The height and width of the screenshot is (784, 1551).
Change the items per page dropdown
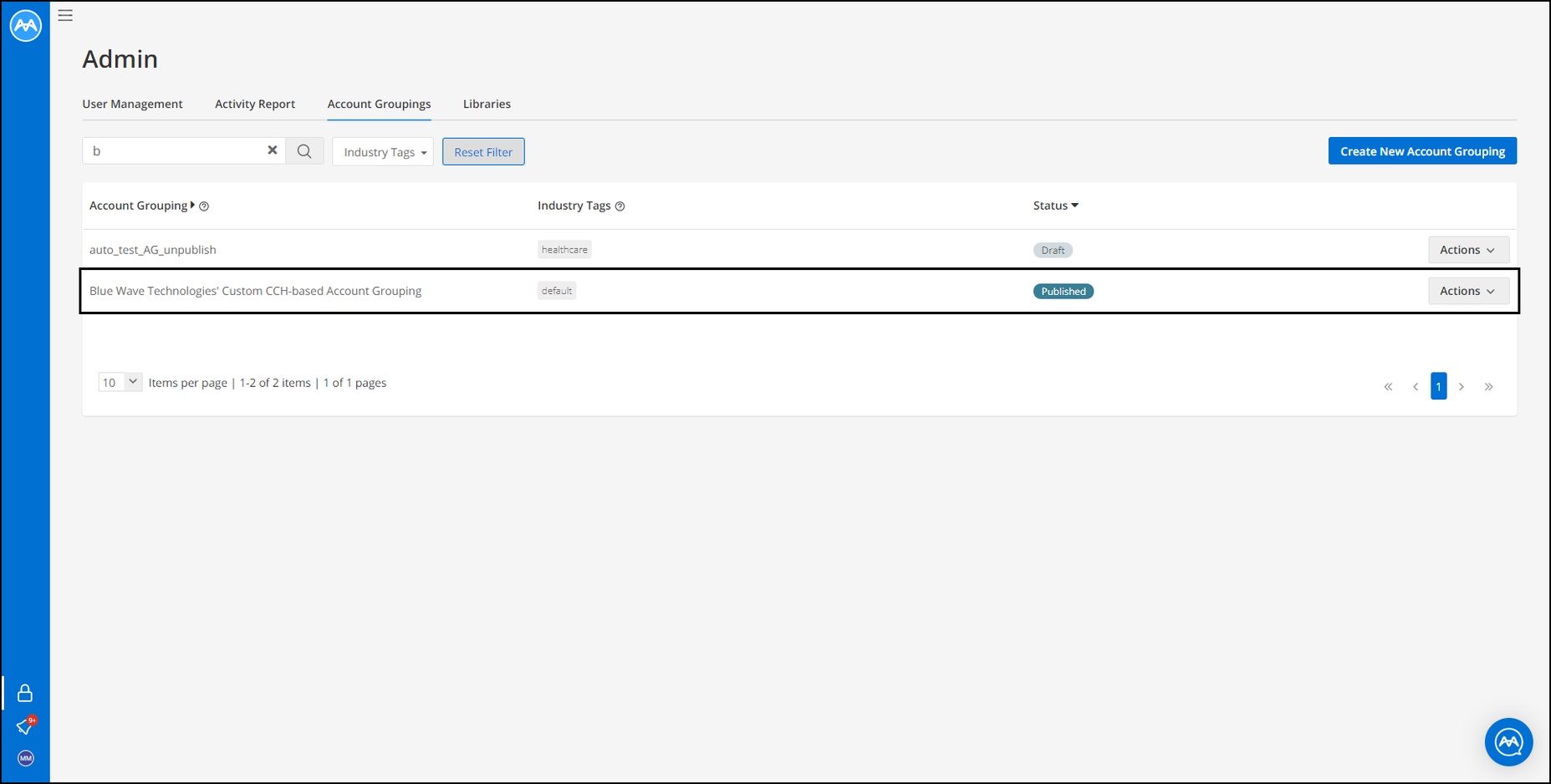pyautogui.click(x=120, y=383)
